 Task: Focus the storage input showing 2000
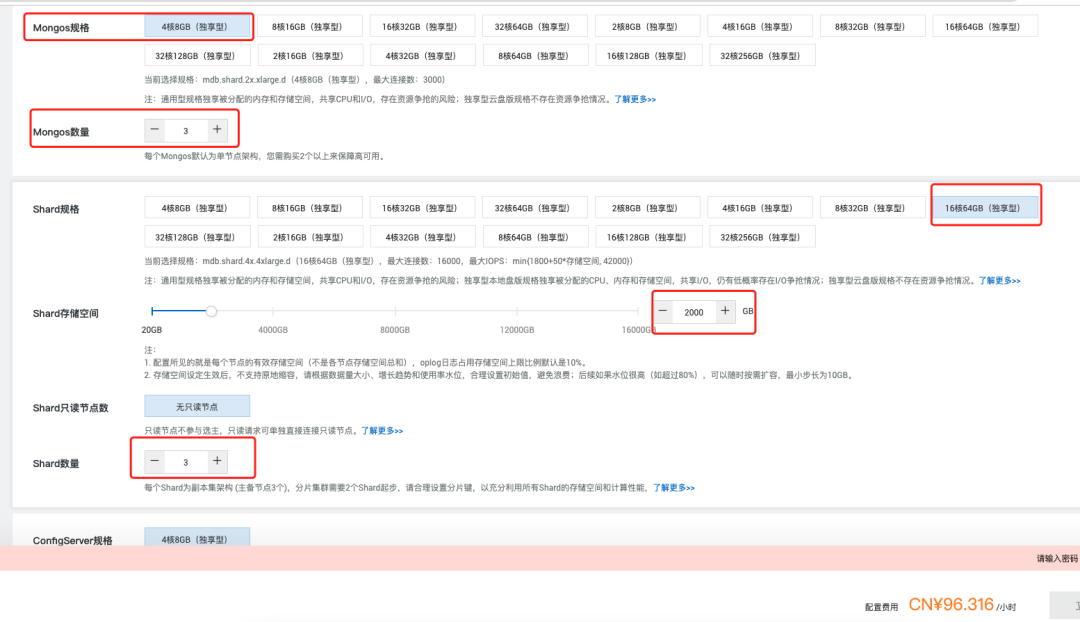[694, 312]
